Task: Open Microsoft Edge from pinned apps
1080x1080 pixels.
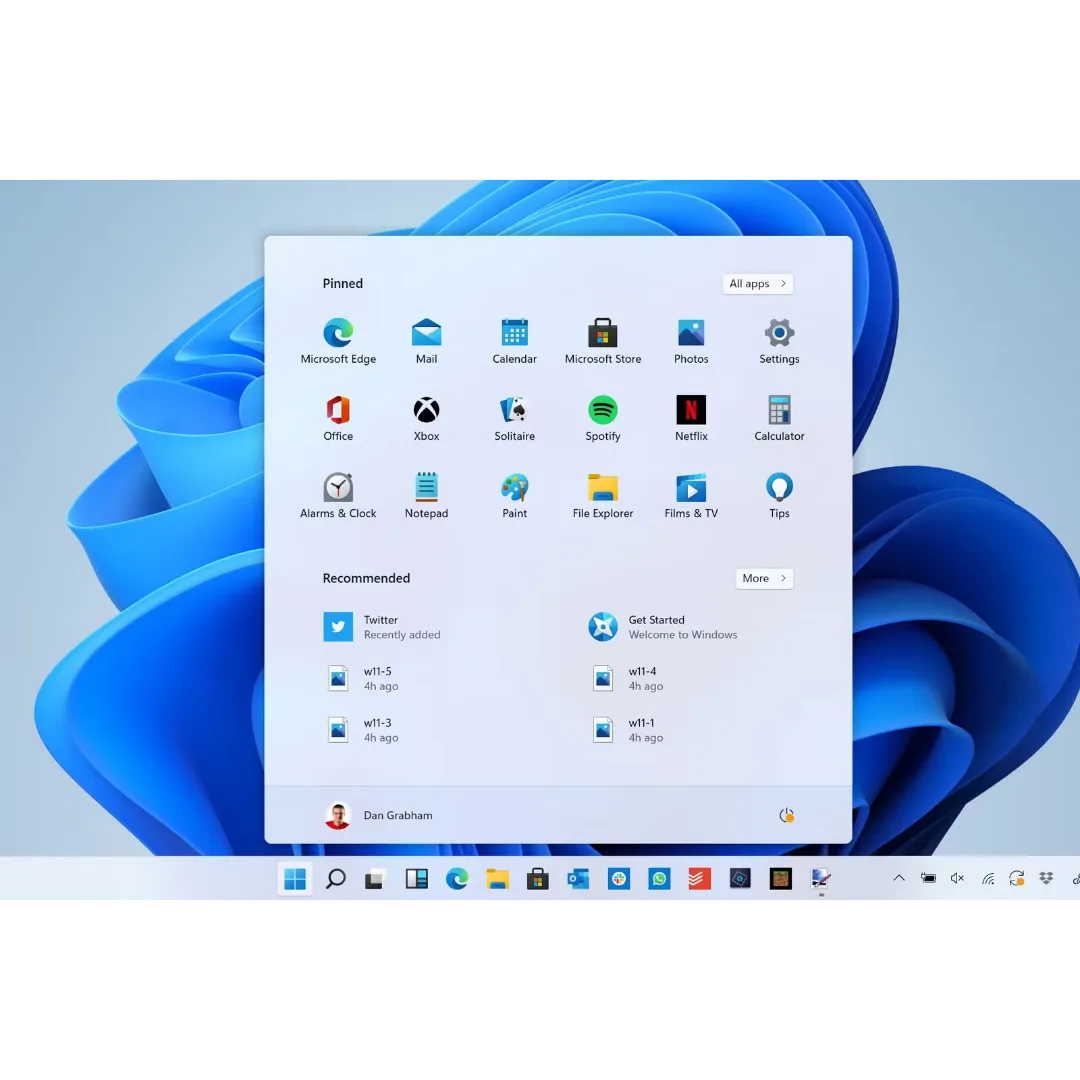Action: point(338,342)
